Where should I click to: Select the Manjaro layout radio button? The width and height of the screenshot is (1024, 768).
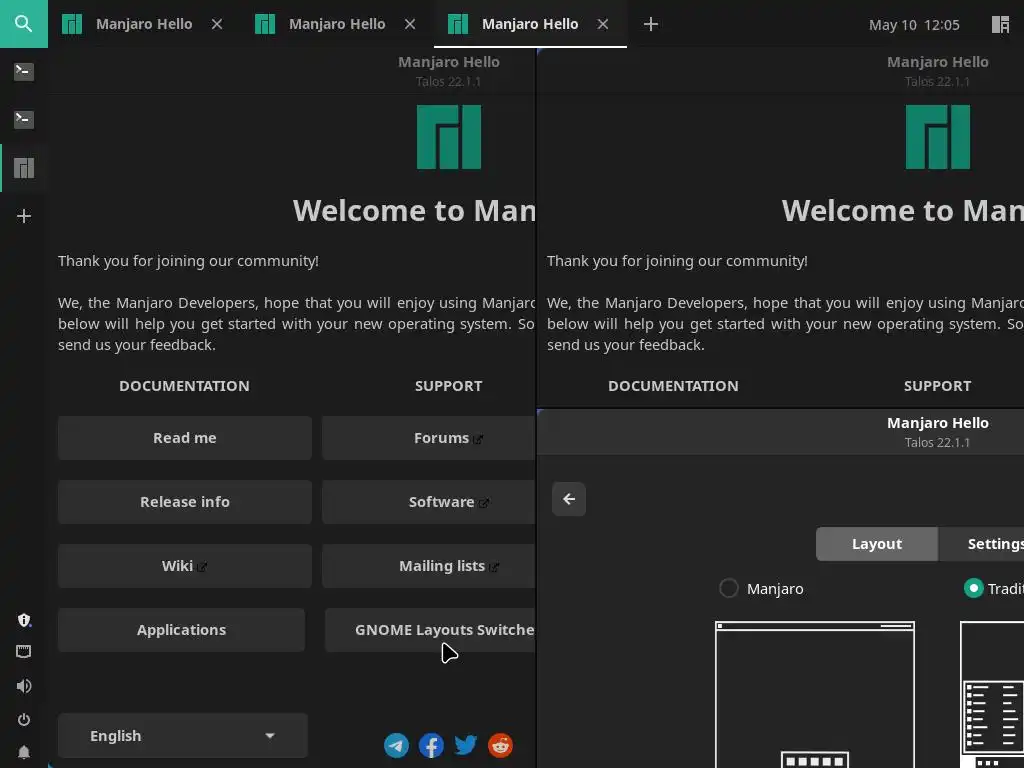pyautogui.click(x=729, y=588)
